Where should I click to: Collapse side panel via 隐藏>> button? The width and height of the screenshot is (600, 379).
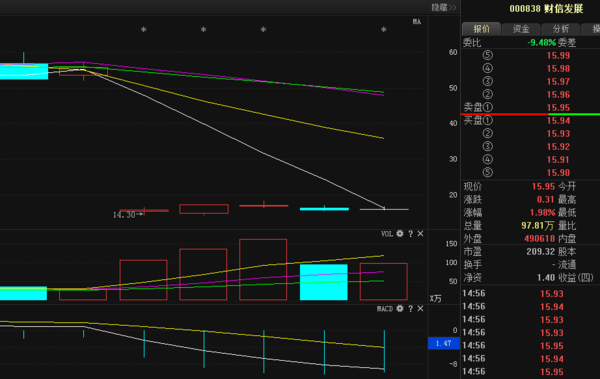pos(444,7)
